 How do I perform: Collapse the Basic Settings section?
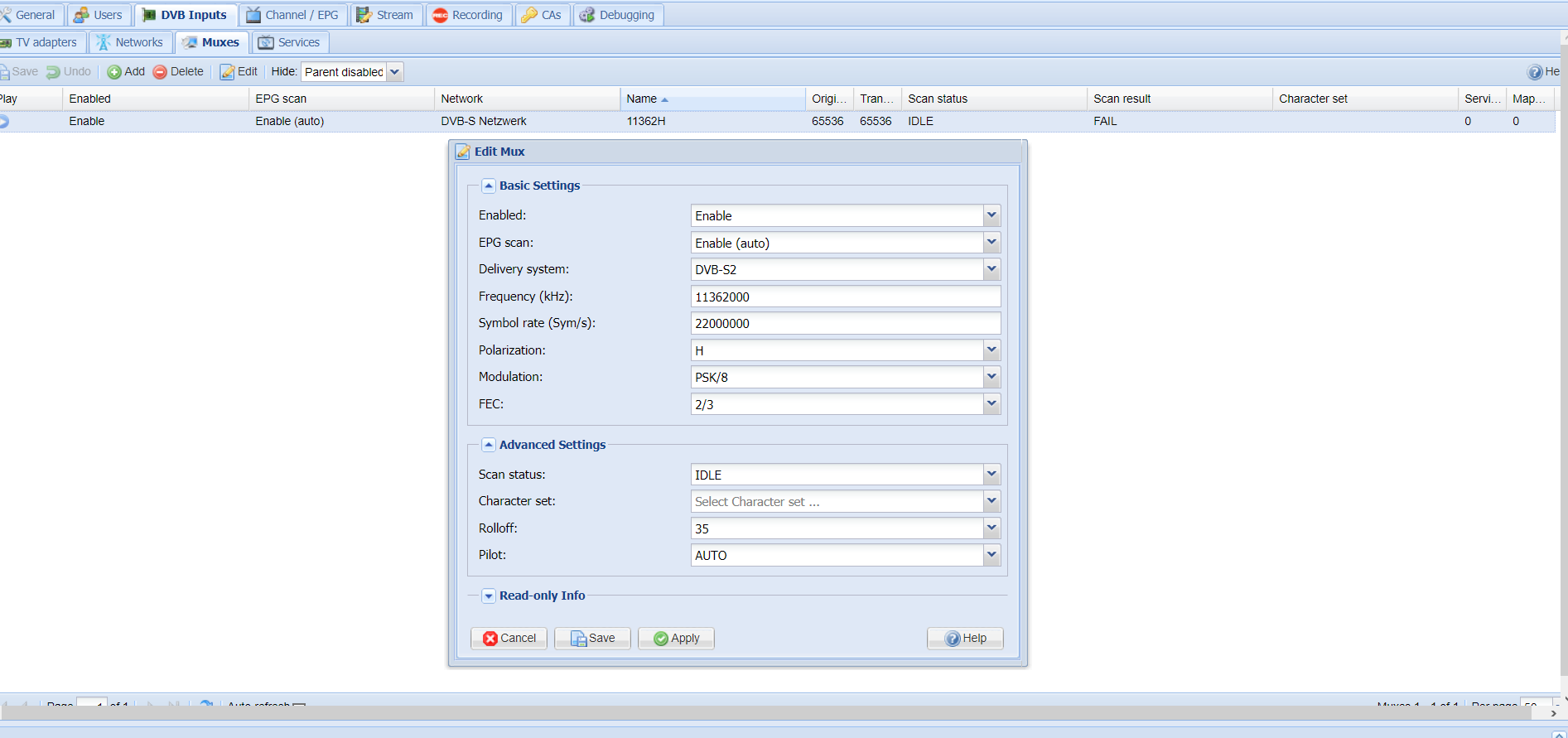pyautogui.click(x=489, y=186)
